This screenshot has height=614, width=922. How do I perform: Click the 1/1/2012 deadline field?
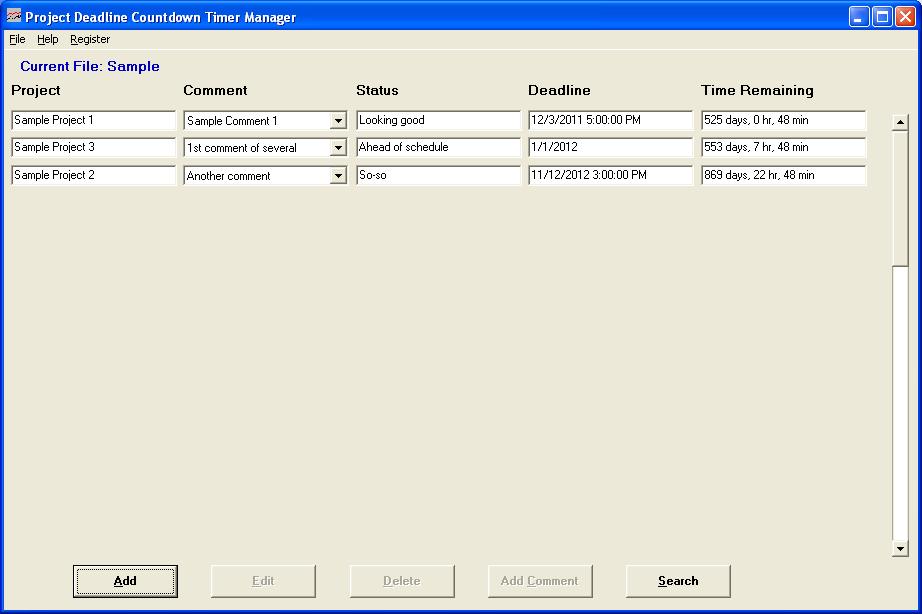click(610, 147)
